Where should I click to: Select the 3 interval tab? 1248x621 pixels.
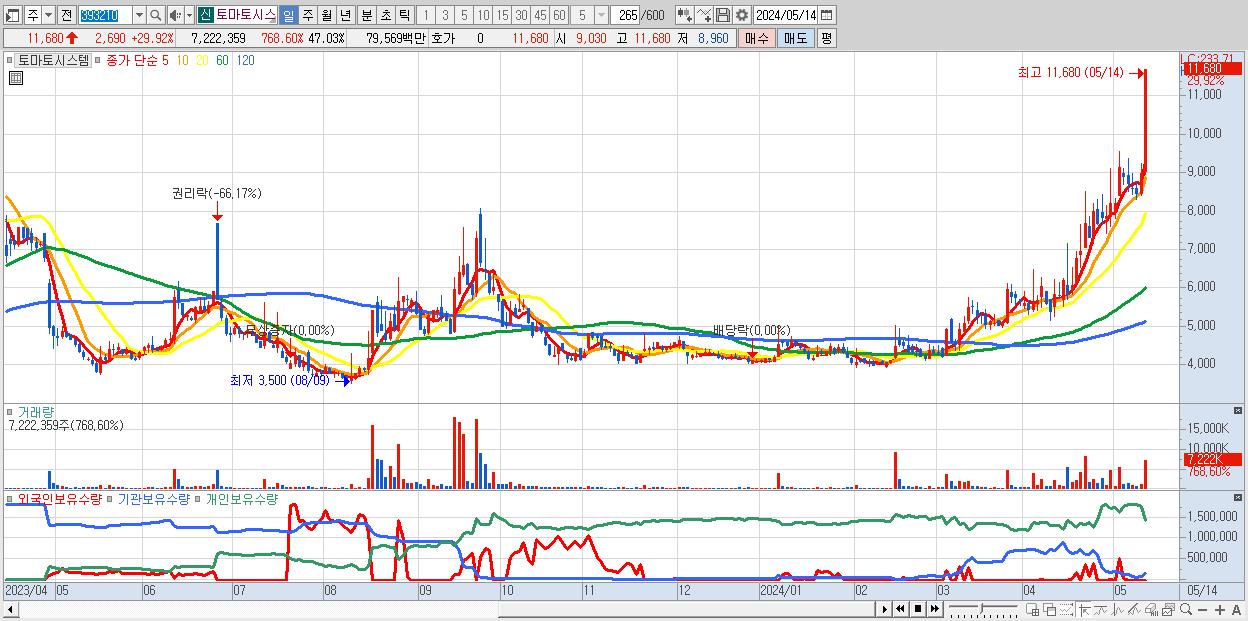[444, 15]
